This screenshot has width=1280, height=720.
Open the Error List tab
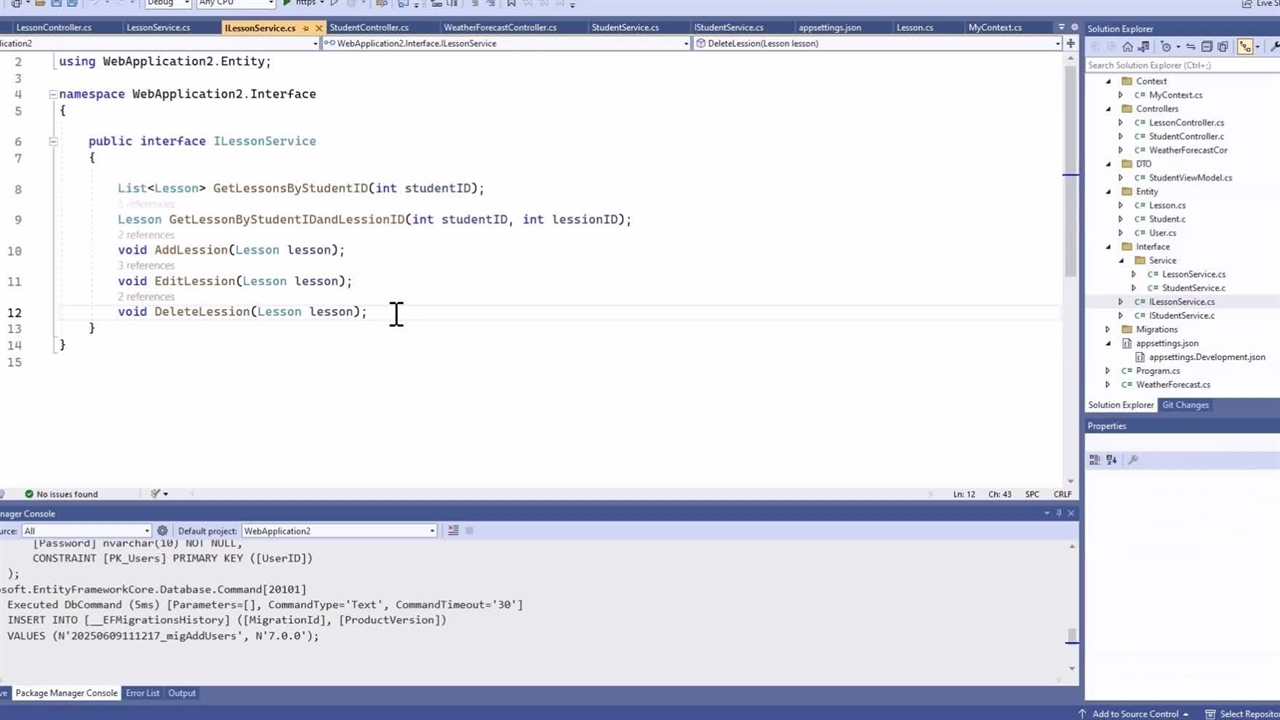[142, 693]
